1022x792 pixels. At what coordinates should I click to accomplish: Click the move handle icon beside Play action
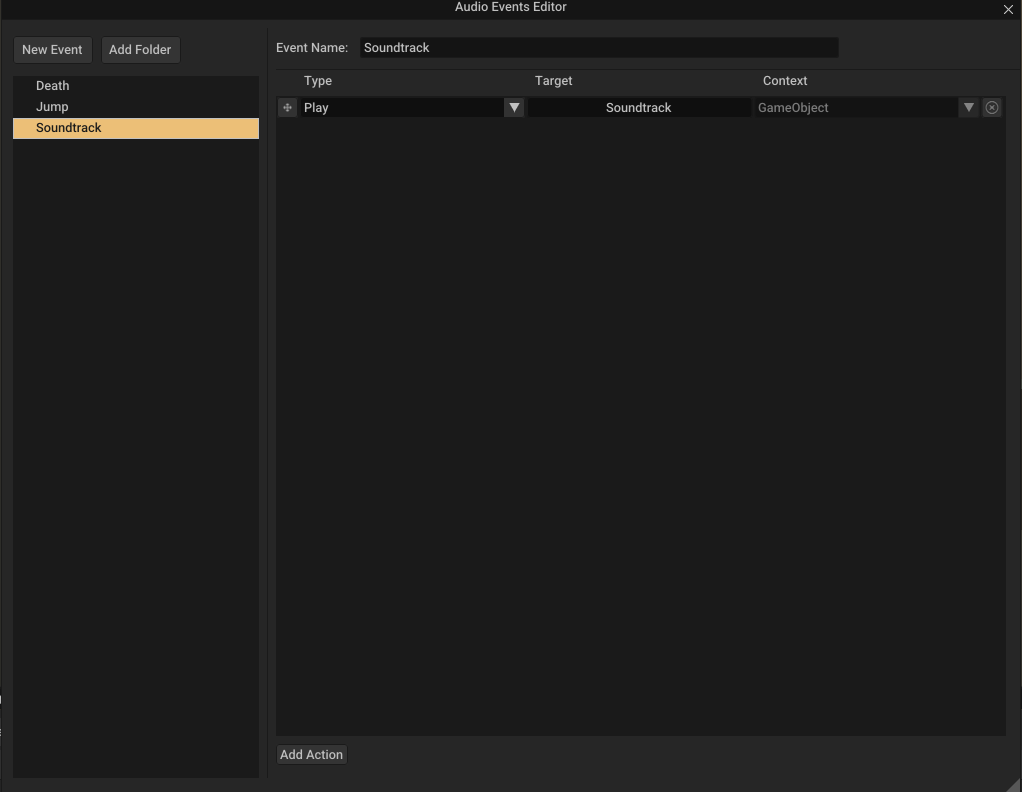(287, 107)
